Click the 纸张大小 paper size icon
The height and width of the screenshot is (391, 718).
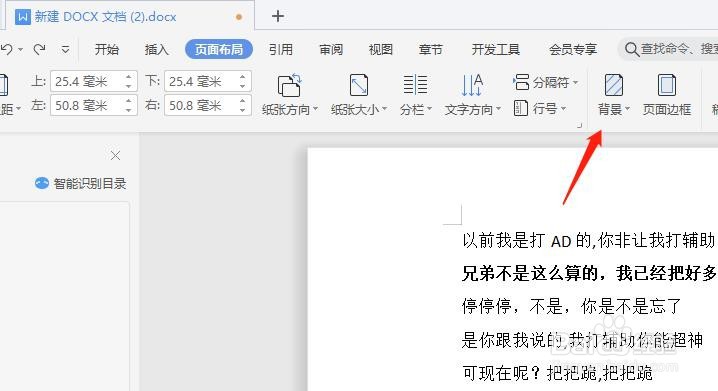tap(359, 85)
